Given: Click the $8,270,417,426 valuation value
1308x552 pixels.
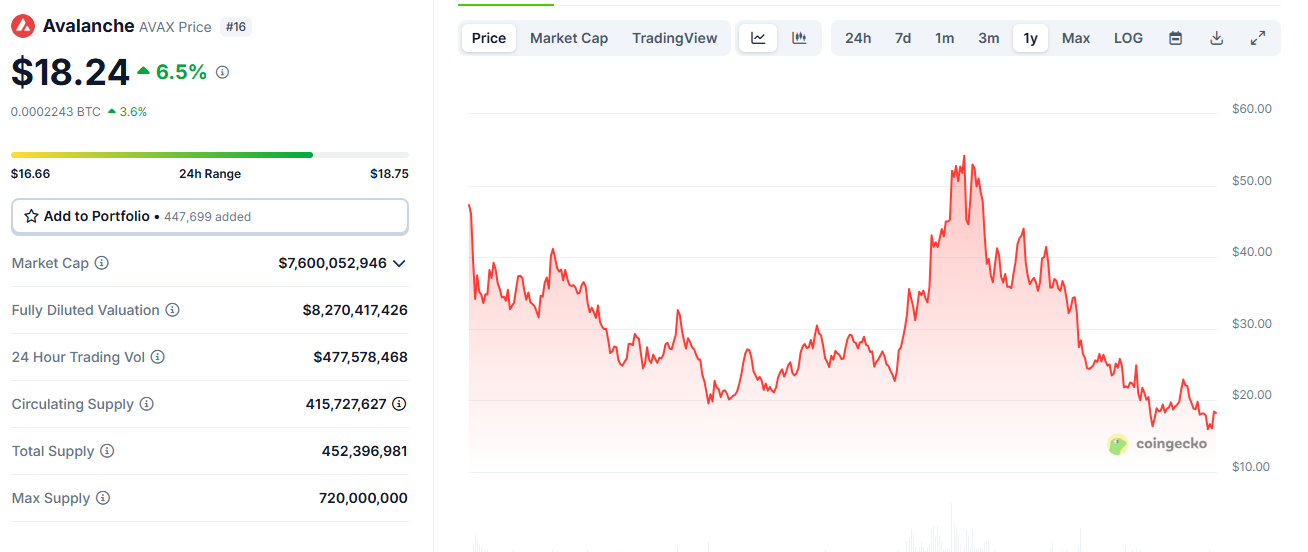Looking at the screenshot, I should click(x=355, y=310).
